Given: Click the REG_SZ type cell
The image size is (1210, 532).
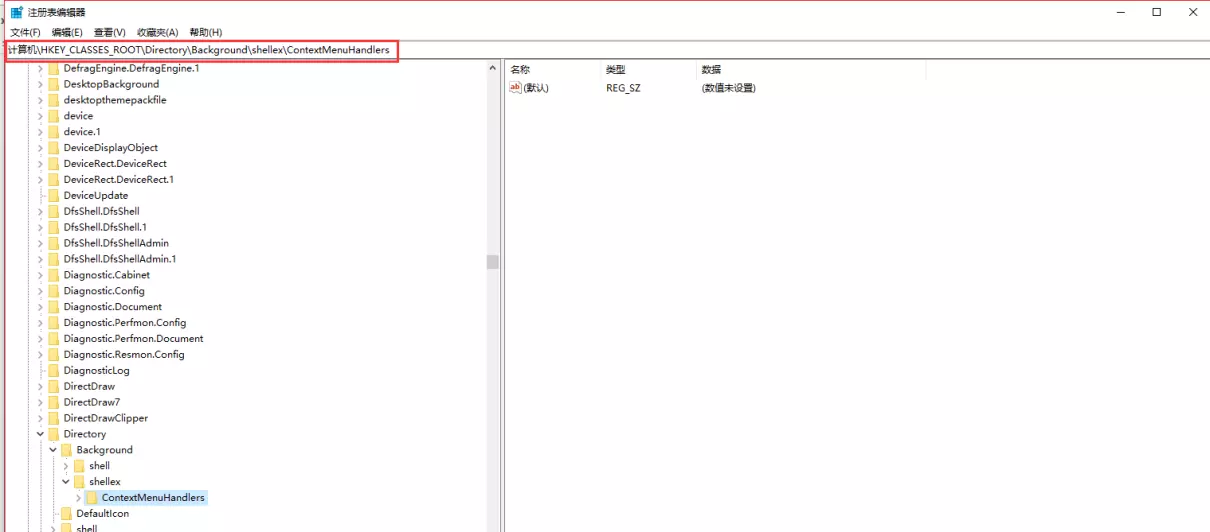Looking at the screenshot, I should (623, 88).
